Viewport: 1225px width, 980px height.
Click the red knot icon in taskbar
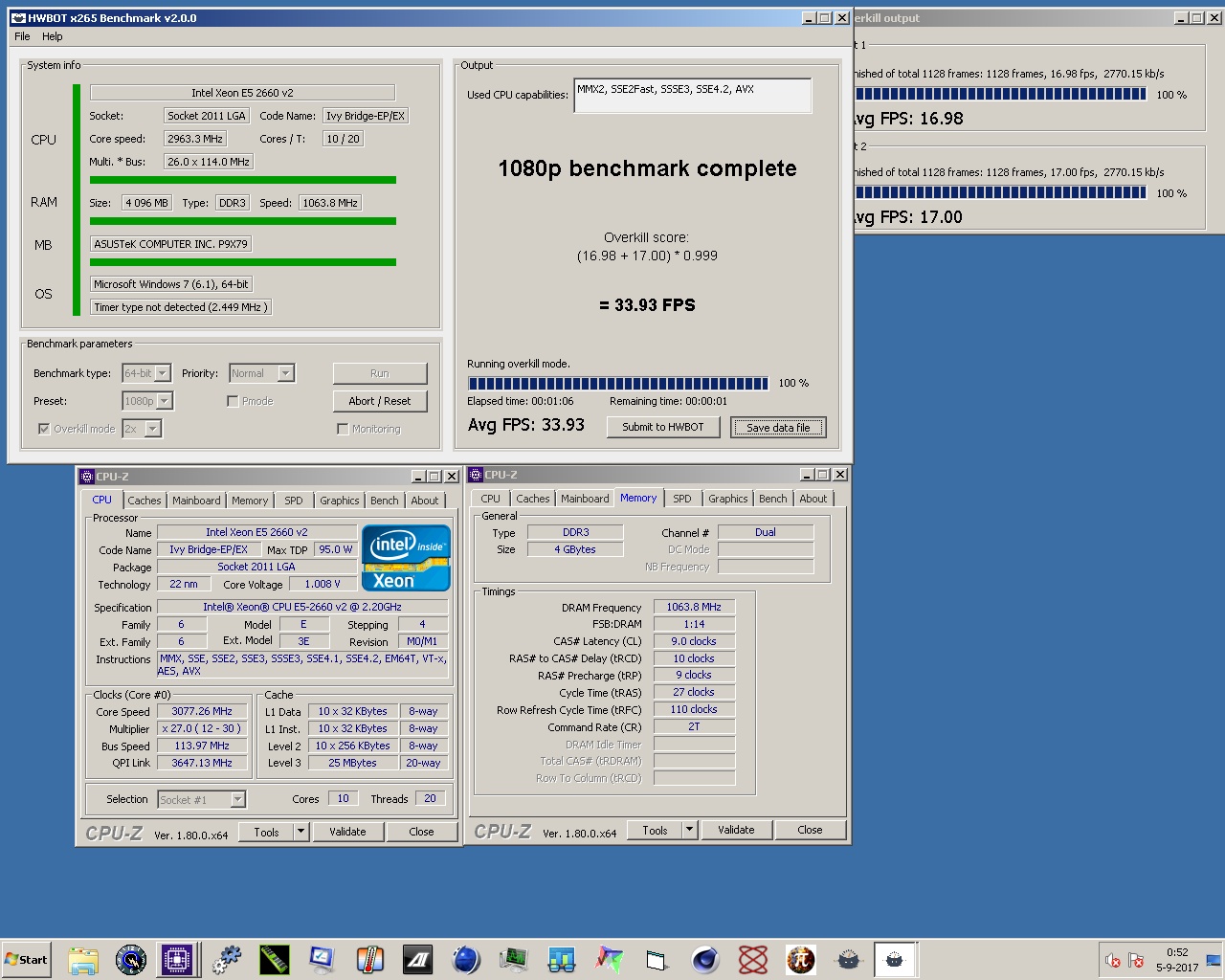(753, 959)
